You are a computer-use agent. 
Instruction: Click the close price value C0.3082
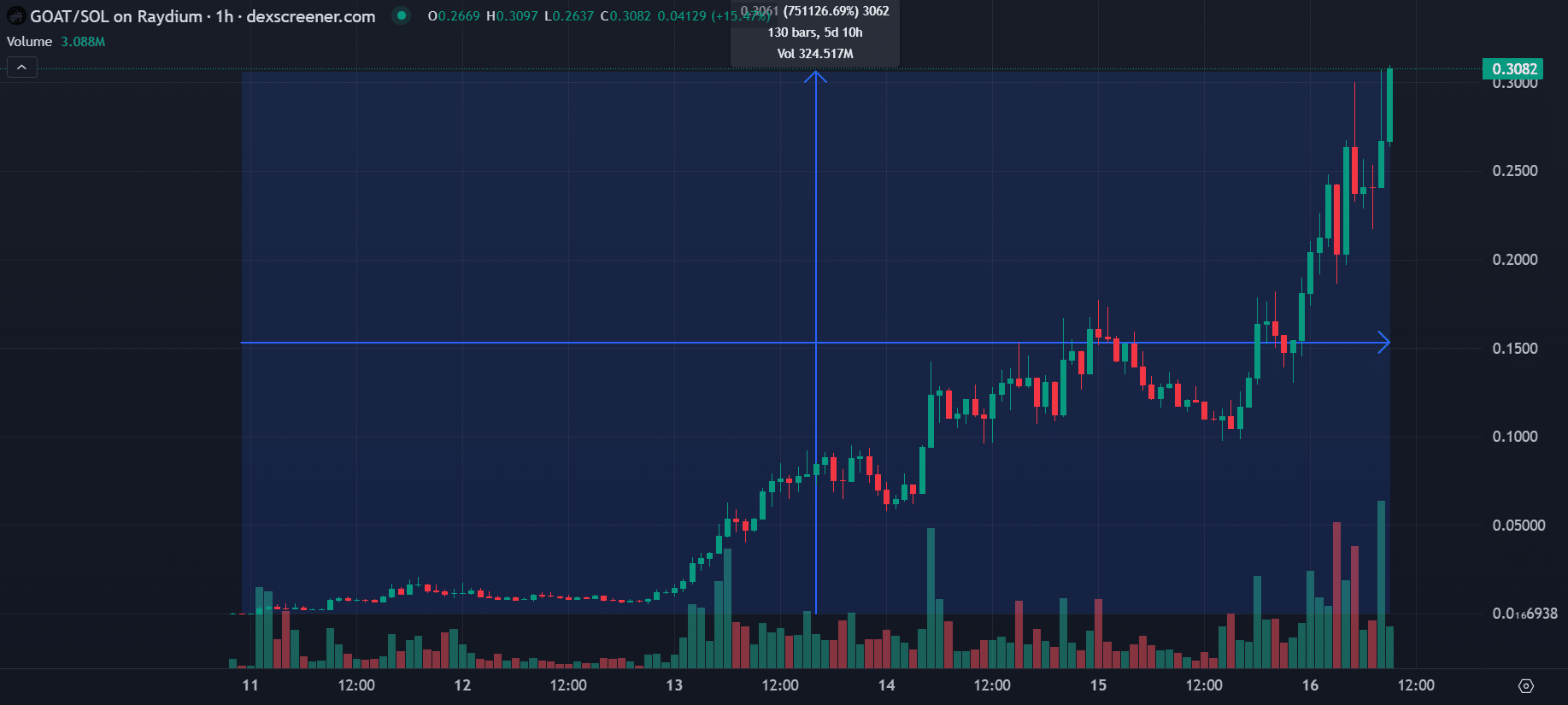click(x=625, y=16)
